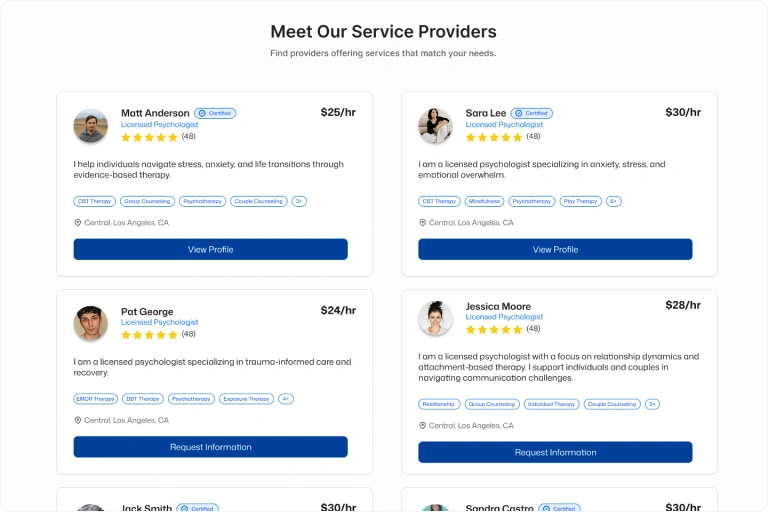The image size is (768, 512).
Task: Click Sara Lee's Certified badge icon
Action: click(518, 114)
